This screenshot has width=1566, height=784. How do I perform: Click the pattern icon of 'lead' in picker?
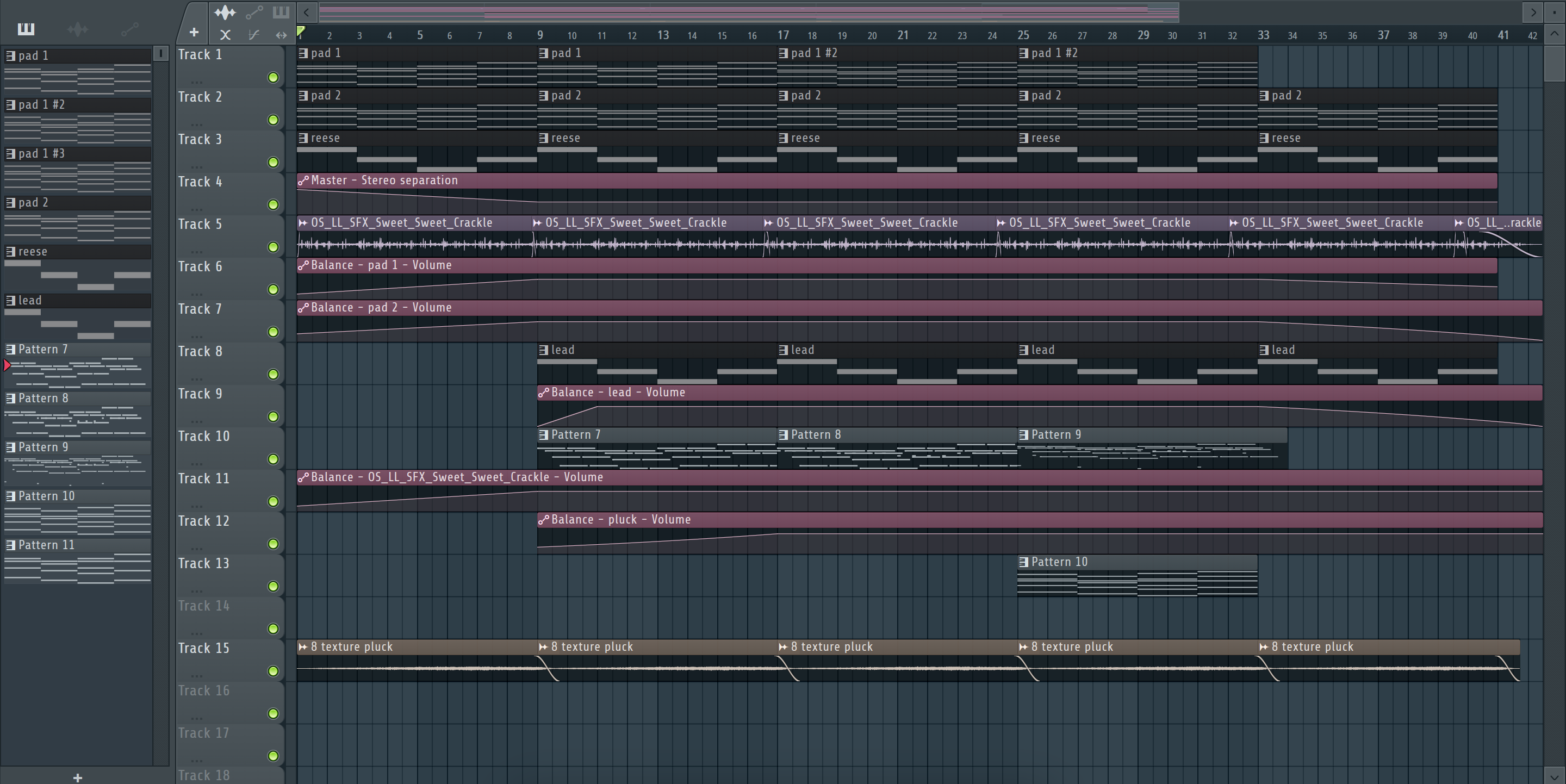coord(10,300)
